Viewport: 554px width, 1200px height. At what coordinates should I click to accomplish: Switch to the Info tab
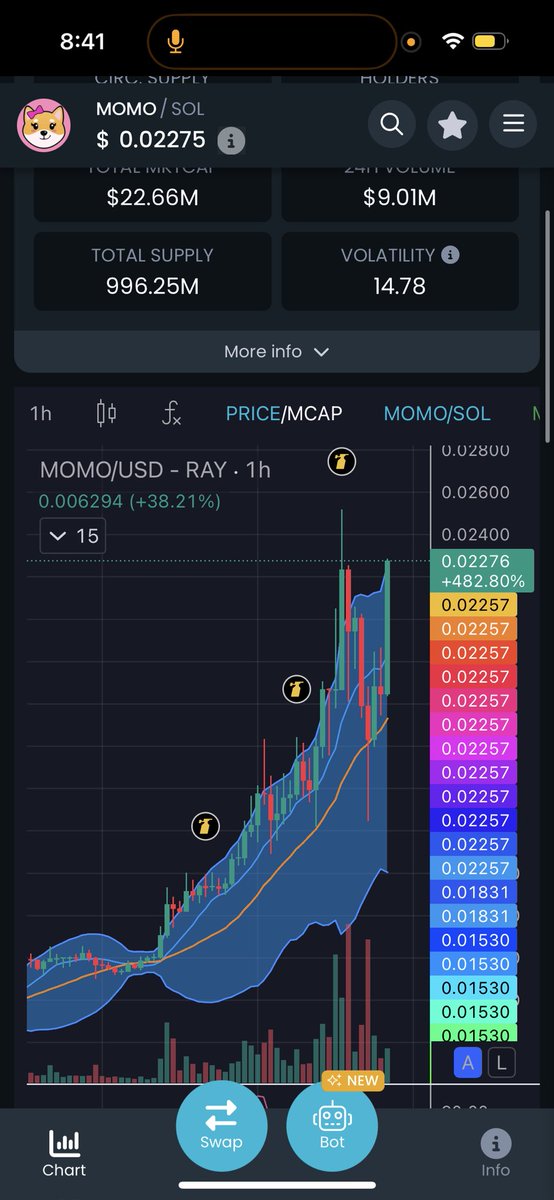tap(495, 1153)
